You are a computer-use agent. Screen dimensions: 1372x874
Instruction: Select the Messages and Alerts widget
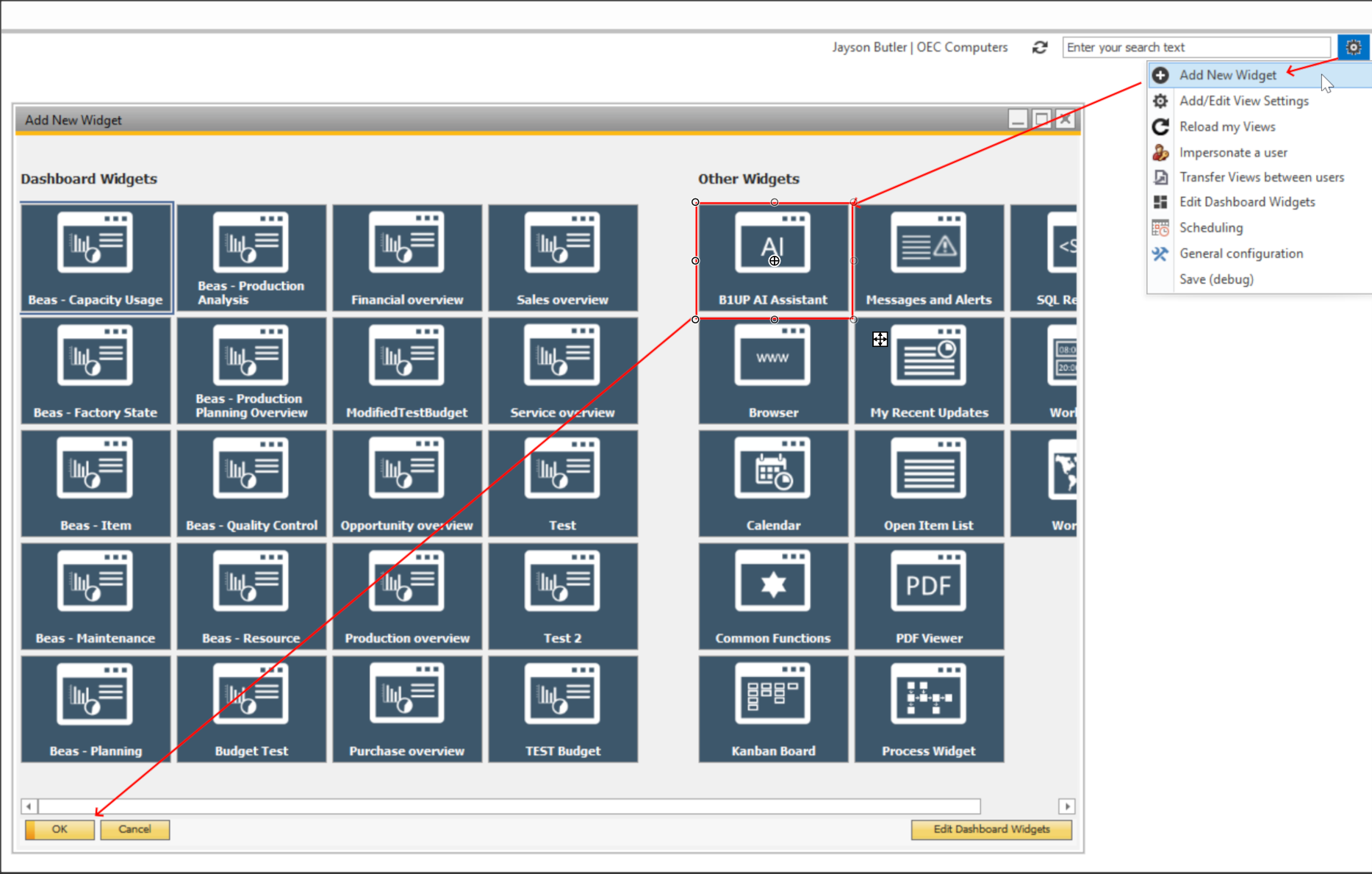coord(928,258)
